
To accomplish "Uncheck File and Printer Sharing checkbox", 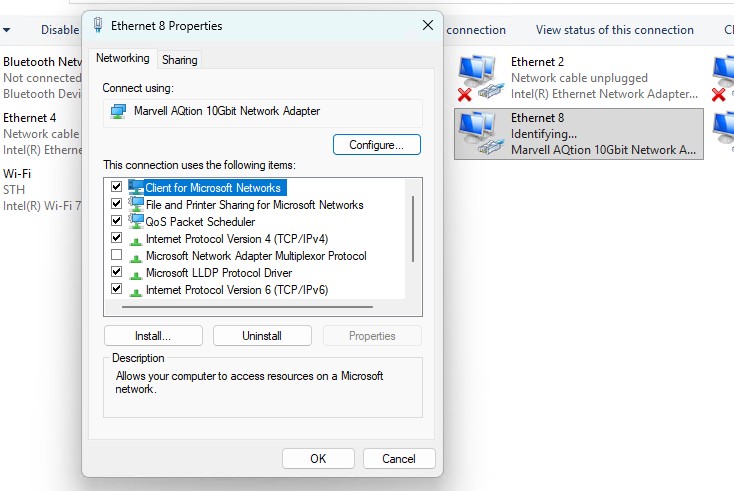I will coord(117,204).
